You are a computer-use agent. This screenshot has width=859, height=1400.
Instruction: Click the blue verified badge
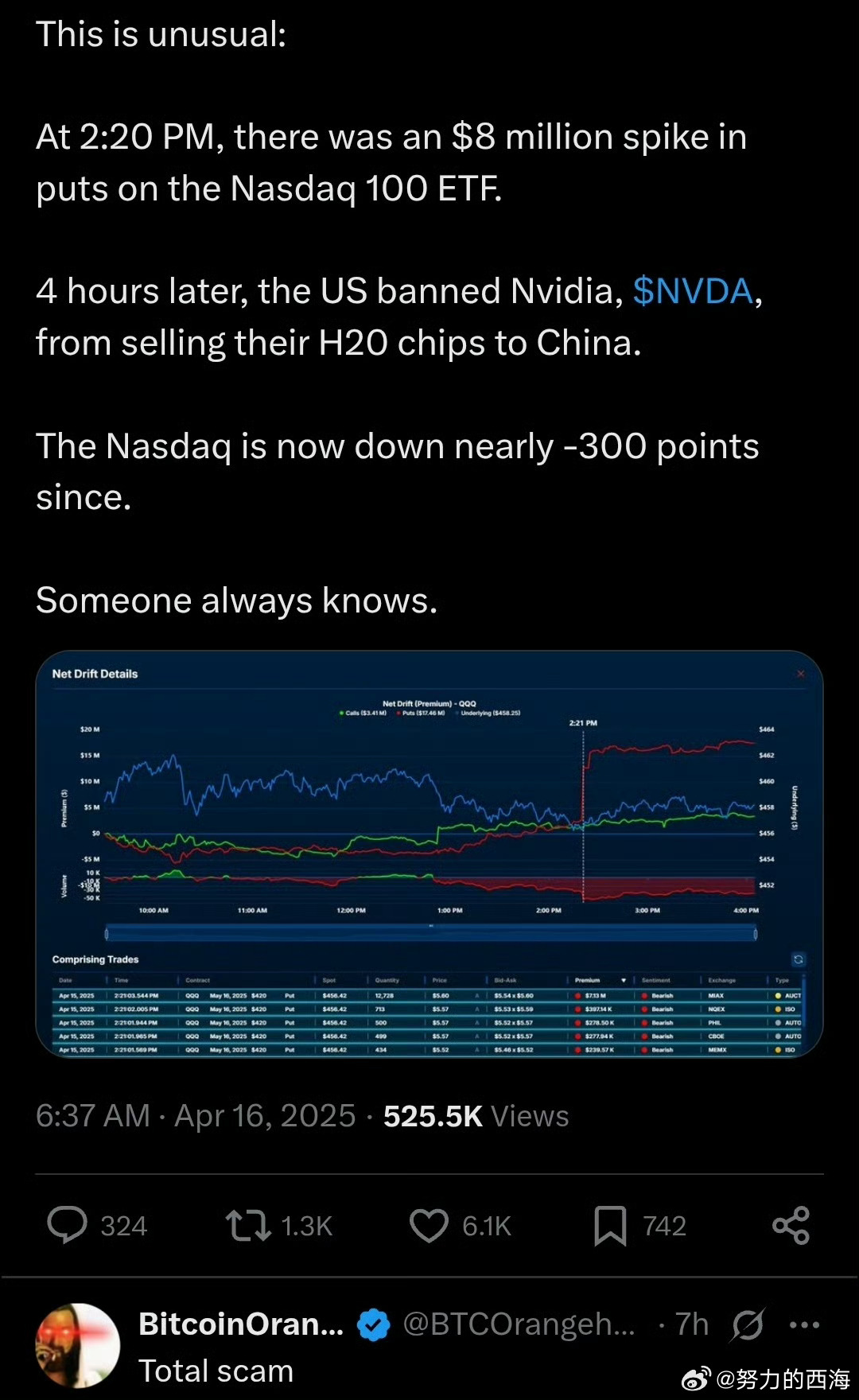[373, 1324]
